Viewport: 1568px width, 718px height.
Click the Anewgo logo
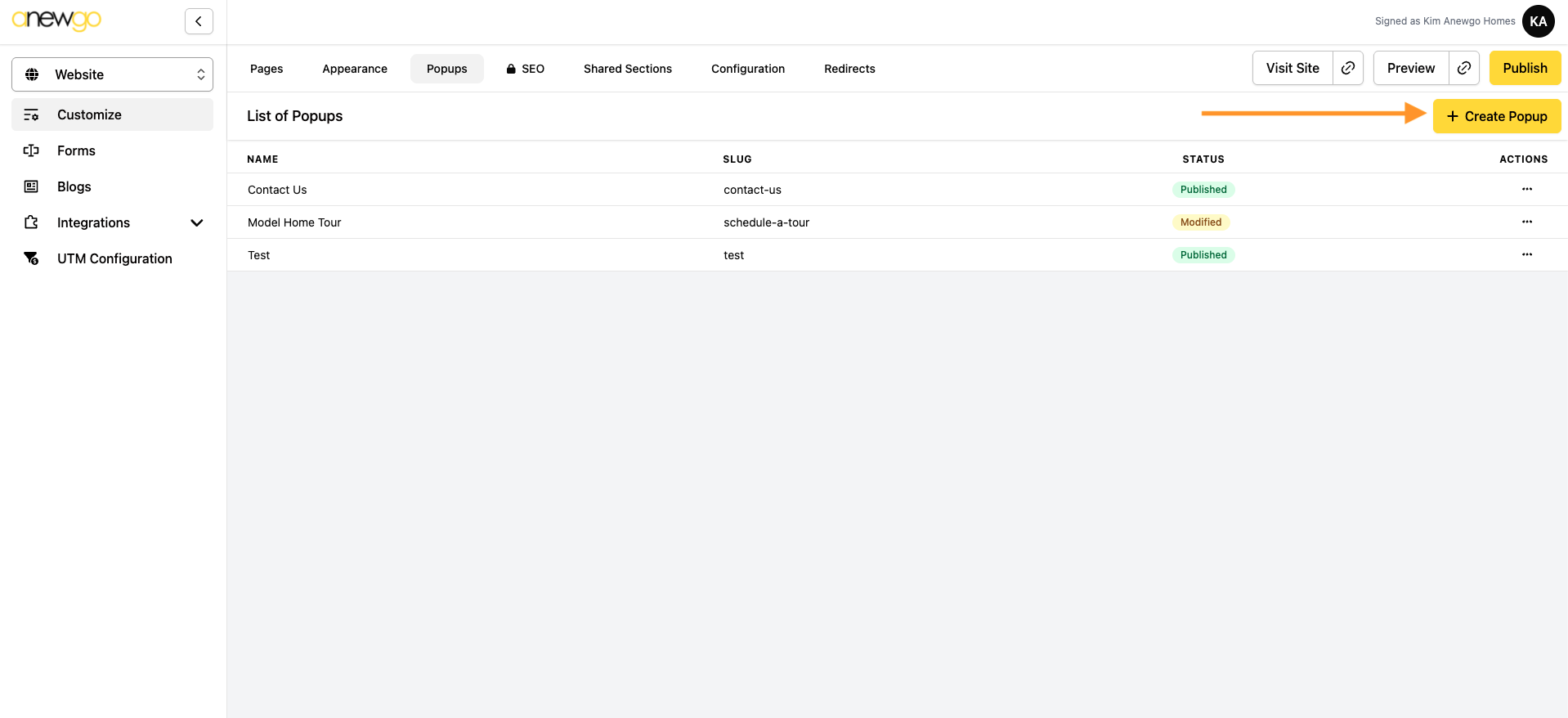point(56,20)
